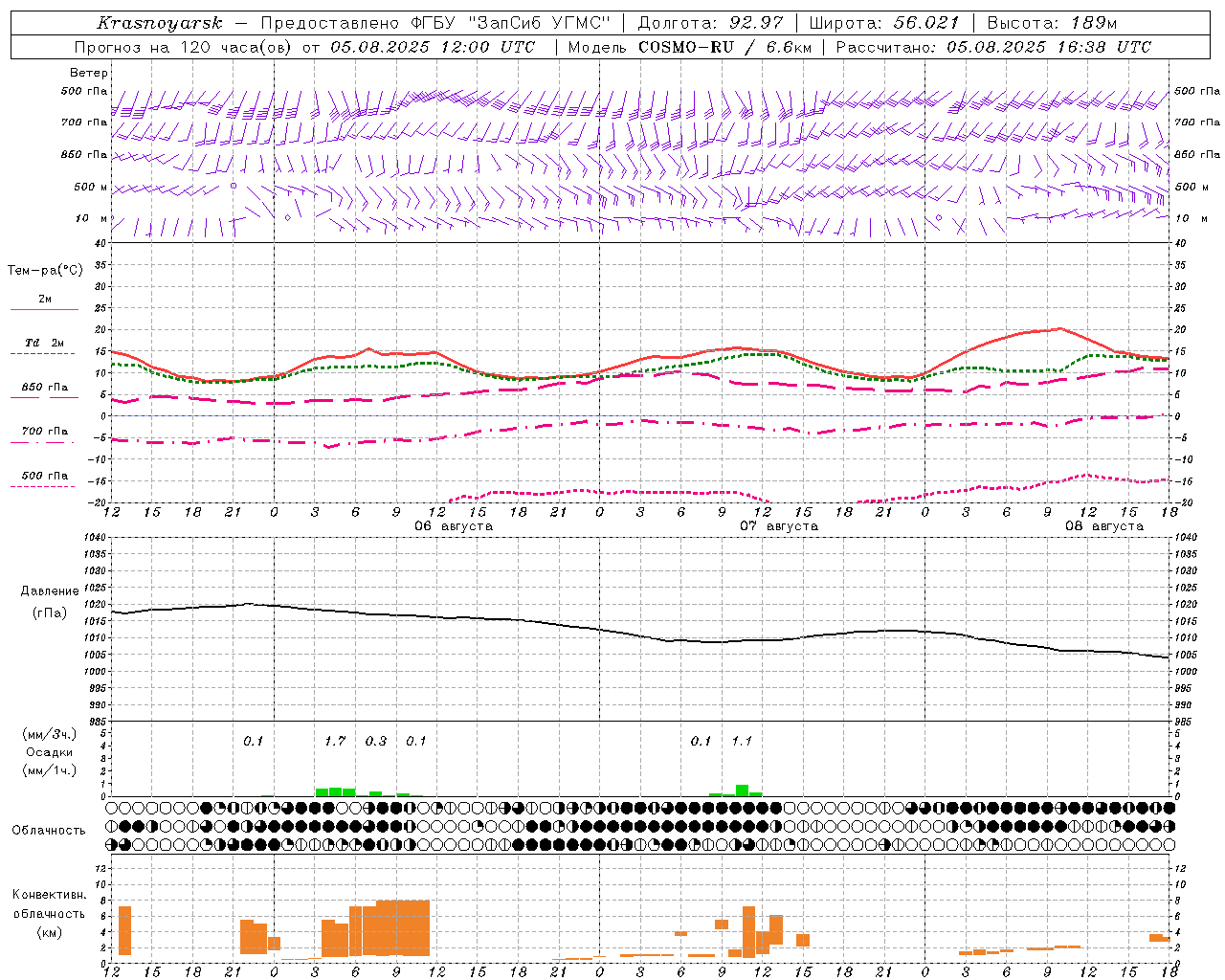Click the Ветер panel label

88,73
